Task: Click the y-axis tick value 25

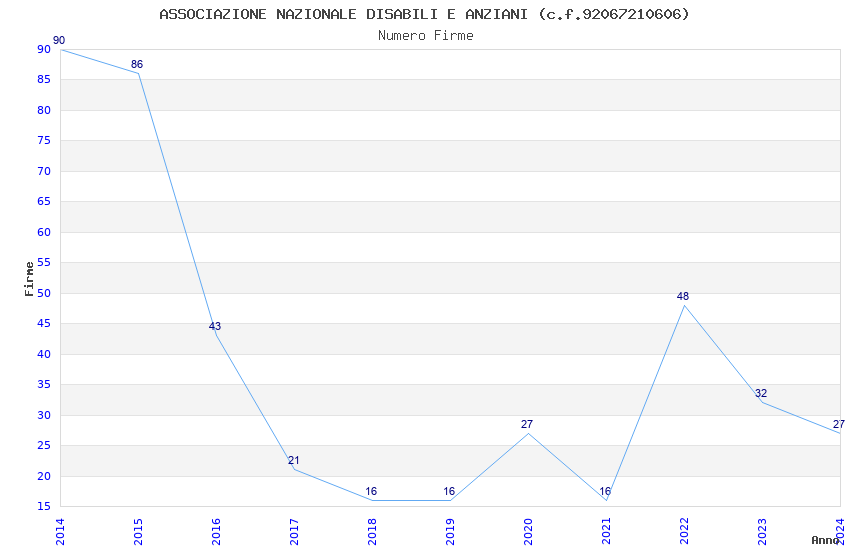Action: [44, 446]
